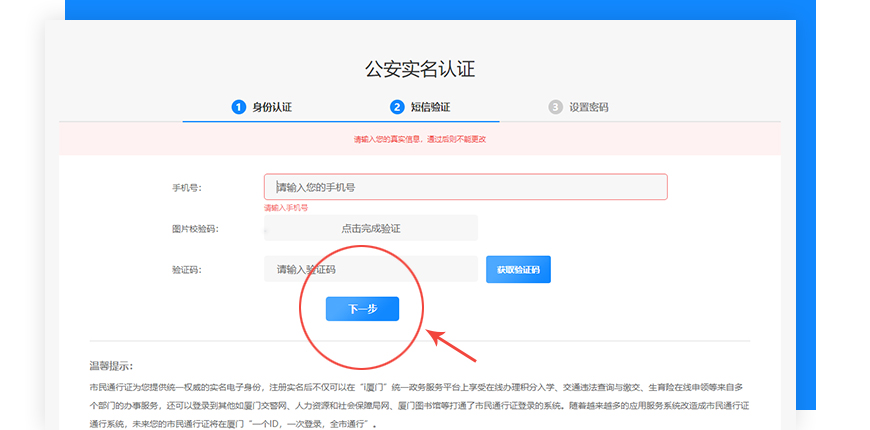Click 点击完成验证 to verify captcha

click(x=371, y=228)
